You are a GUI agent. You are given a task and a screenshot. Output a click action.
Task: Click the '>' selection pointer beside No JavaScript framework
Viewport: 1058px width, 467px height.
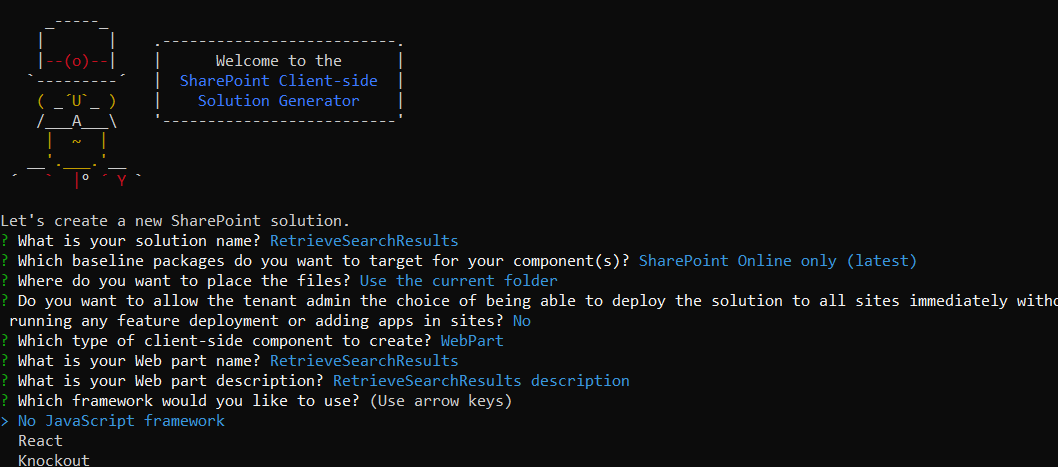tap(5, 421)
